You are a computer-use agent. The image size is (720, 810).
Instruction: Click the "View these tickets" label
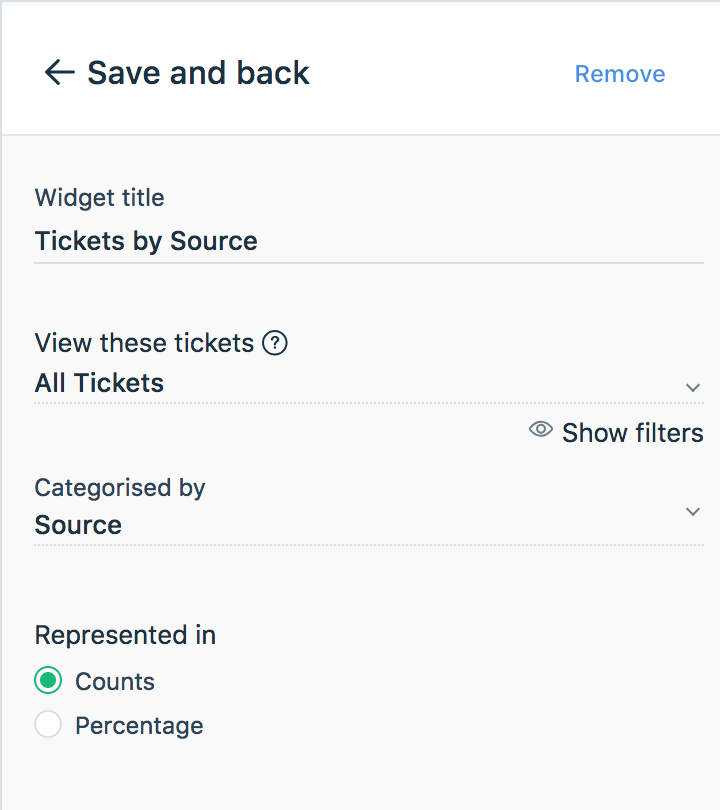click(144, 344)
